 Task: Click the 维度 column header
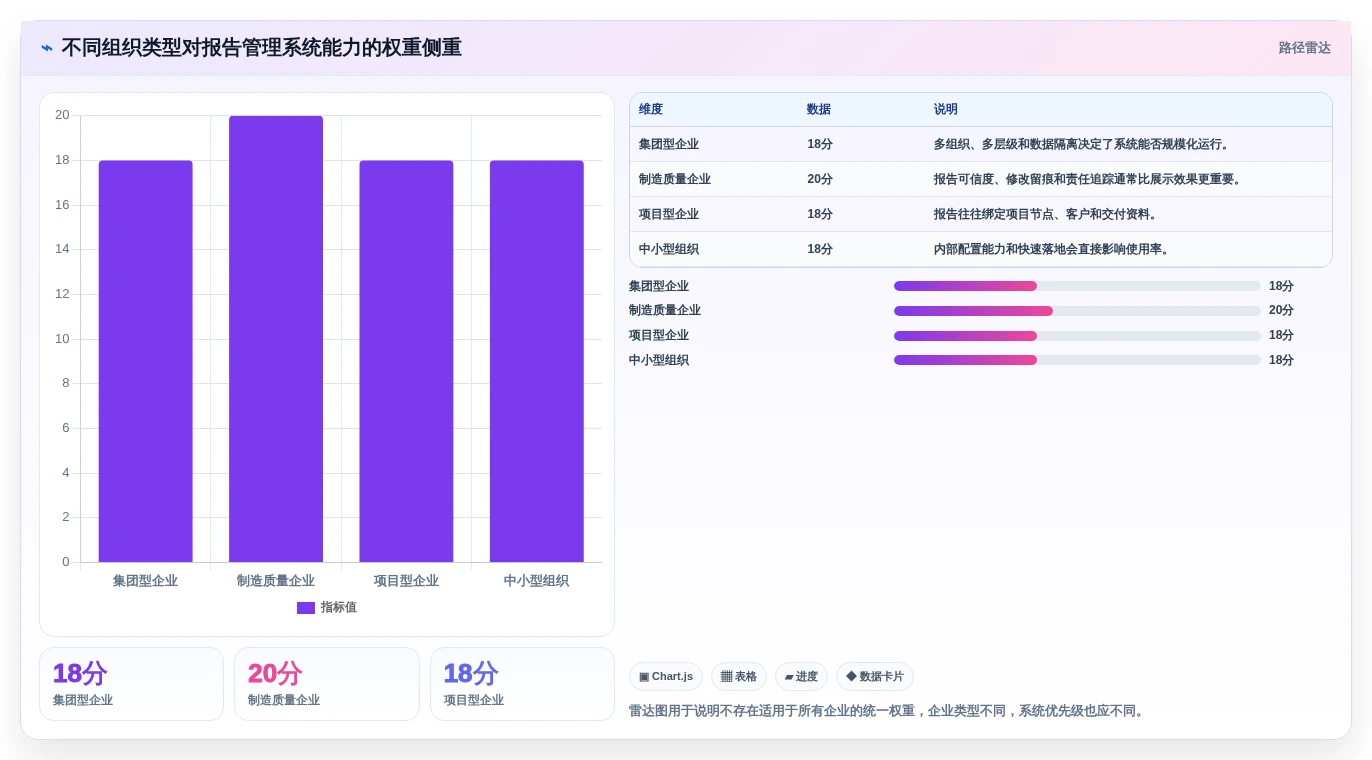pos(651,110)
